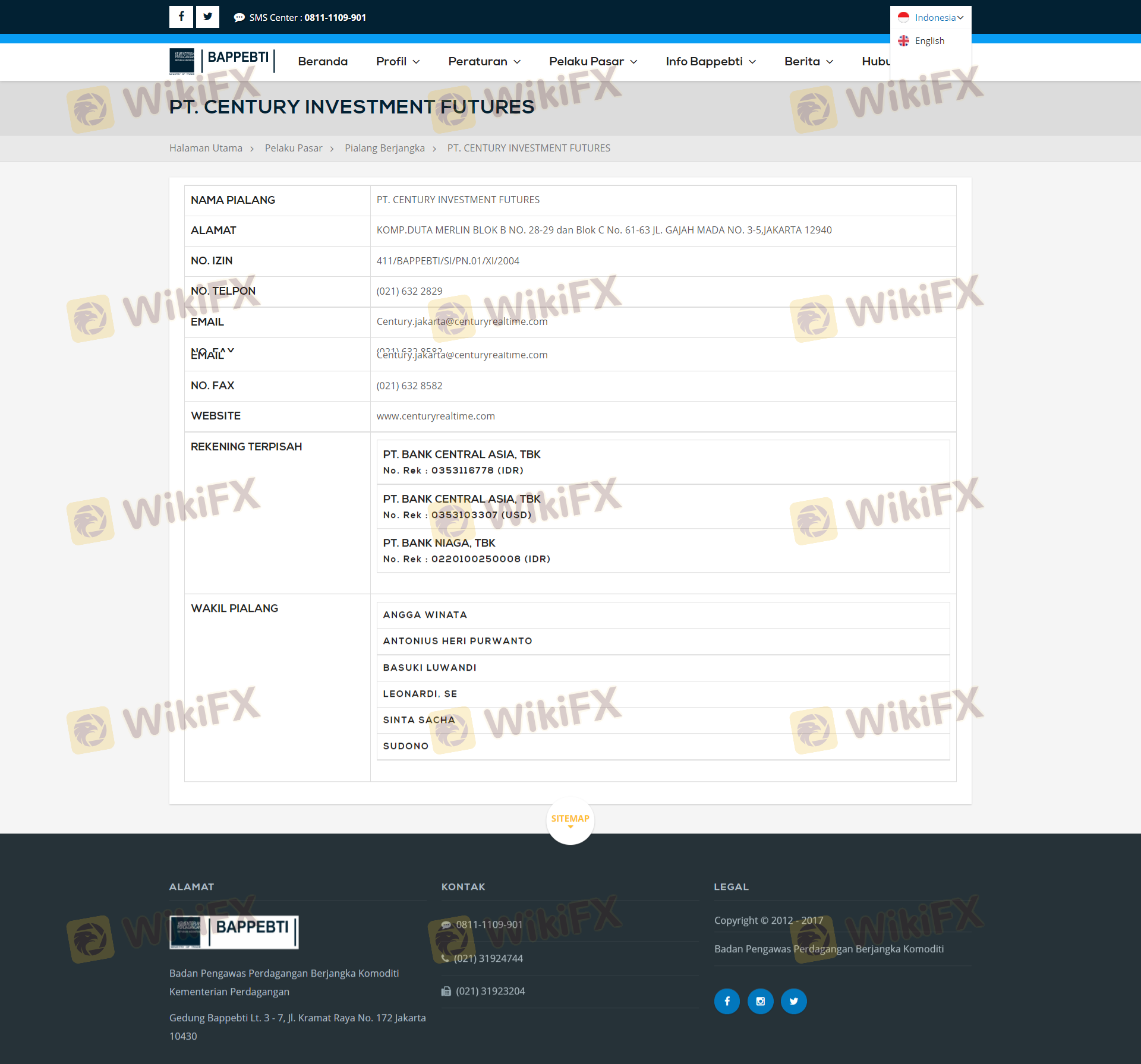Click the BAPPEBTI logo in header
Screen dimensions: 1141x1064
pos(222,61)
